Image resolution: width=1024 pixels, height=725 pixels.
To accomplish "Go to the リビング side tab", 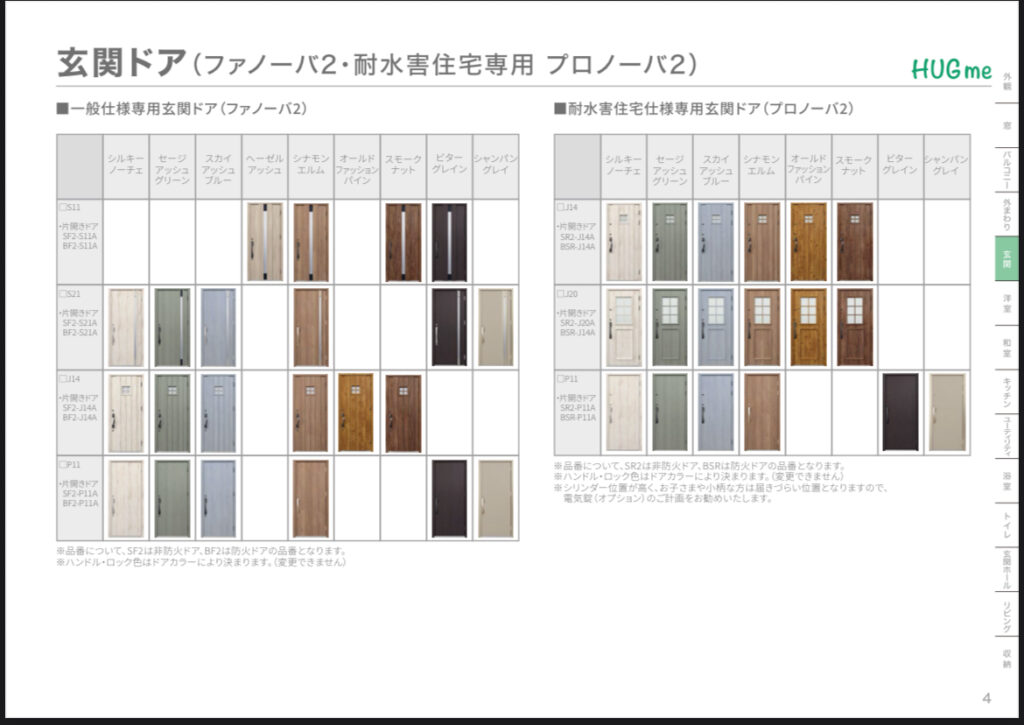I will click(x=1007, y=615).
